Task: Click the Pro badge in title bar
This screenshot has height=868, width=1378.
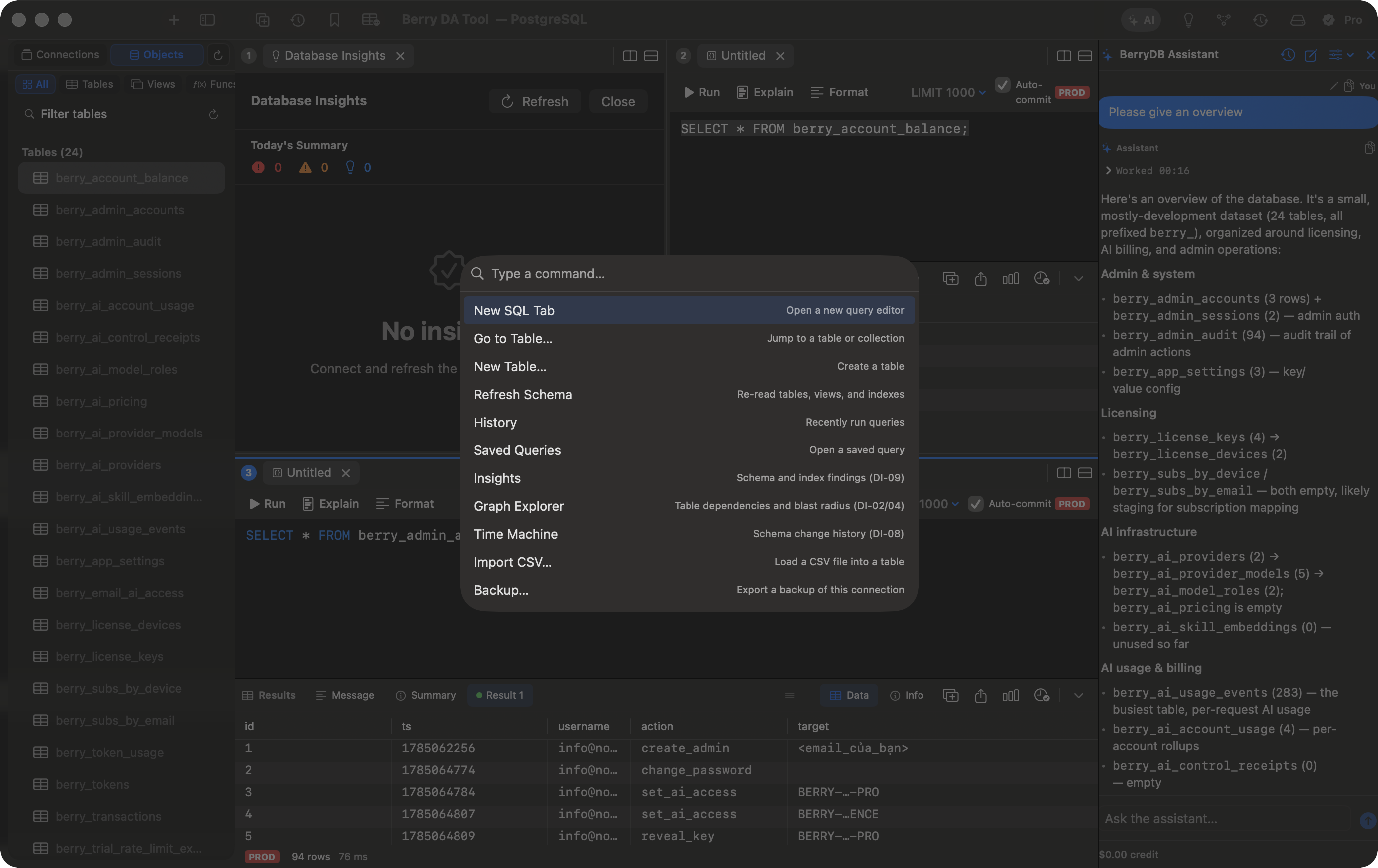Action: tap(1343, 20)
